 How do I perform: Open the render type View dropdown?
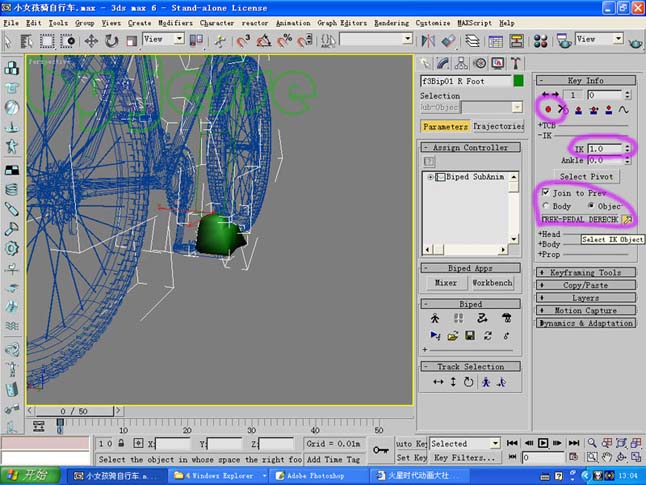pos(599,39)
